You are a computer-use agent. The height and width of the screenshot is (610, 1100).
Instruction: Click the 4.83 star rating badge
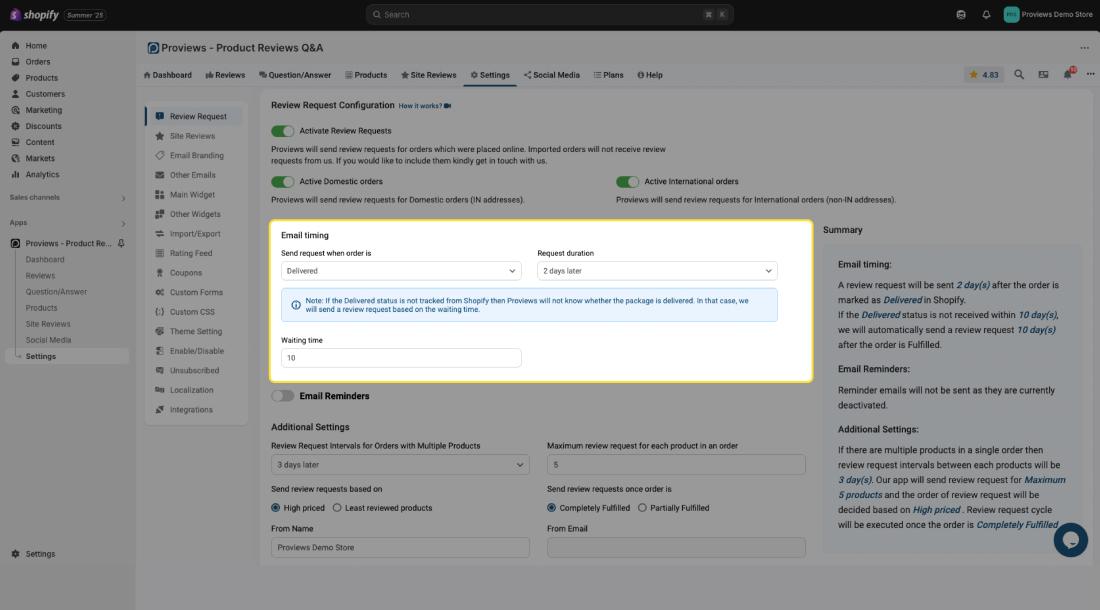coord(984,75)
